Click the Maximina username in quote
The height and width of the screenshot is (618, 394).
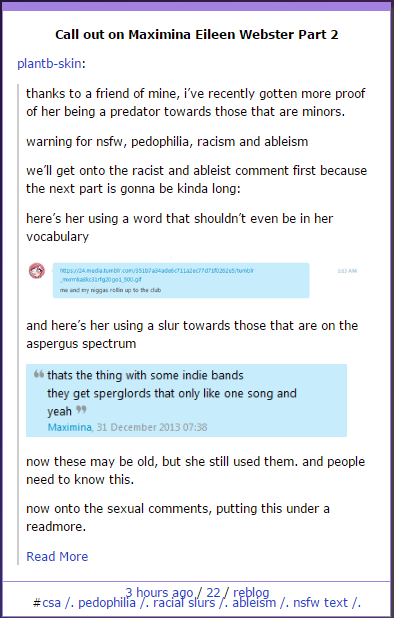coord(69,427)
